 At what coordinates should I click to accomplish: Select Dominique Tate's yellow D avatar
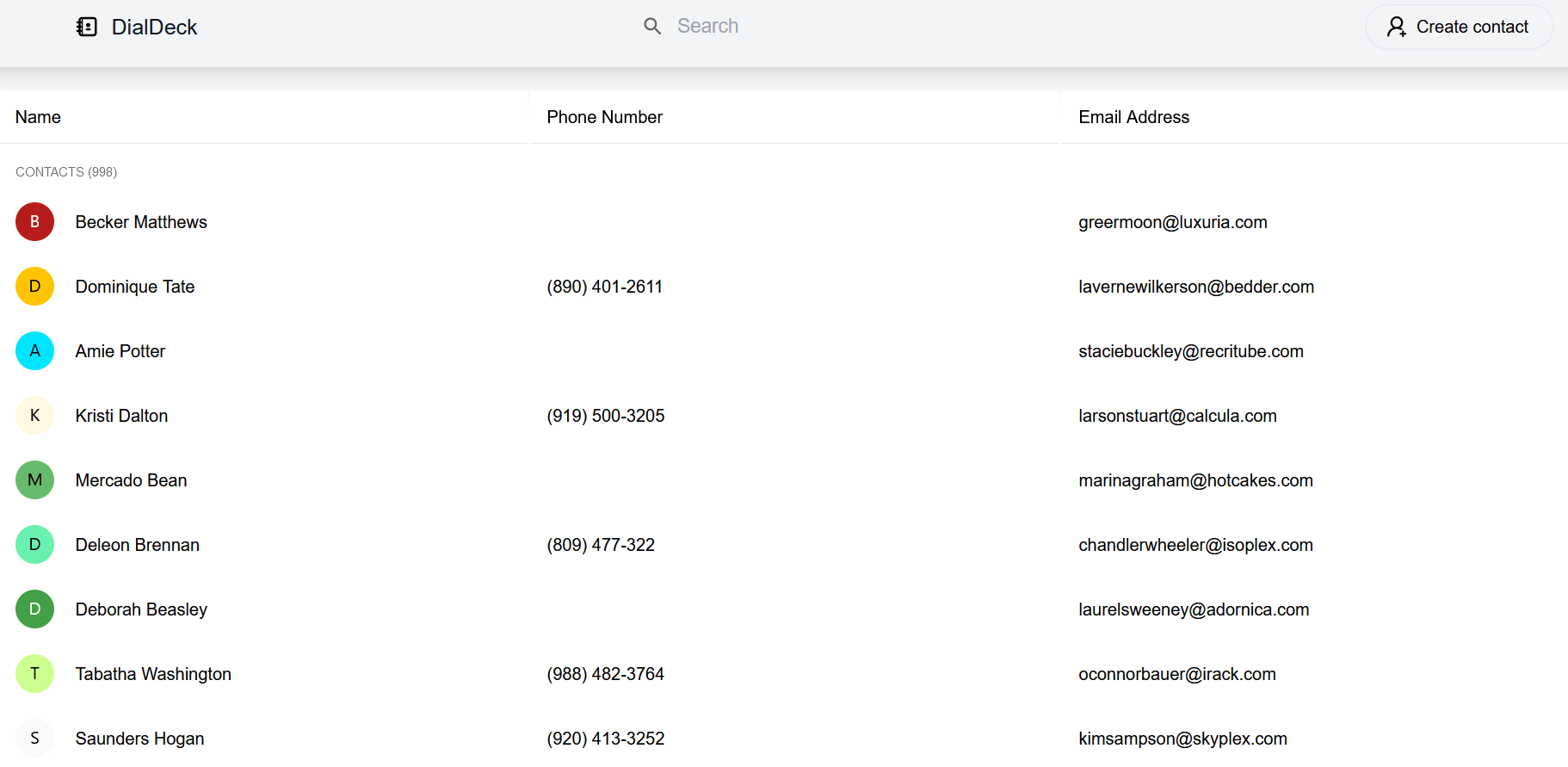35,287
